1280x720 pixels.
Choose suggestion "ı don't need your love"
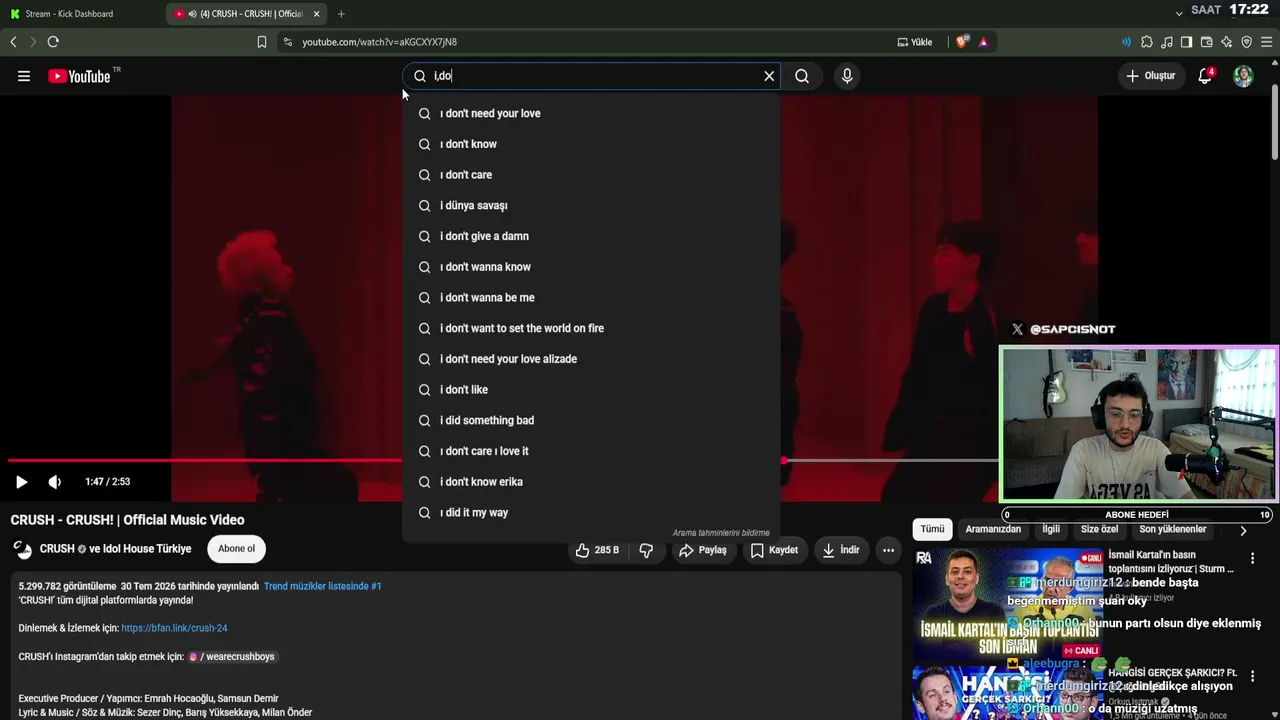[591, 113]
